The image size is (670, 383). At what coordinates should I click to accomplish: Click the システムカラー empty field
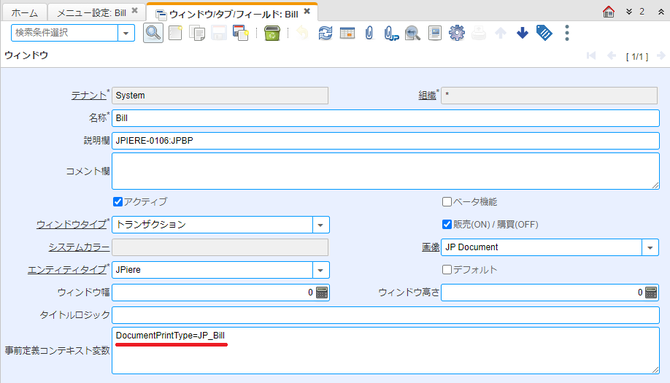point(220,247)
